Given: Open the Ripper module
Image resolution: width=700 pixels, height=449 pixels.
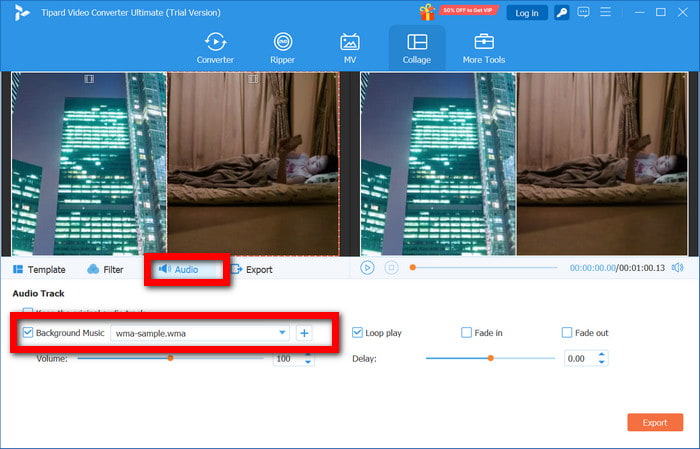Looking at the screenshot, I should tap(282, 47).
